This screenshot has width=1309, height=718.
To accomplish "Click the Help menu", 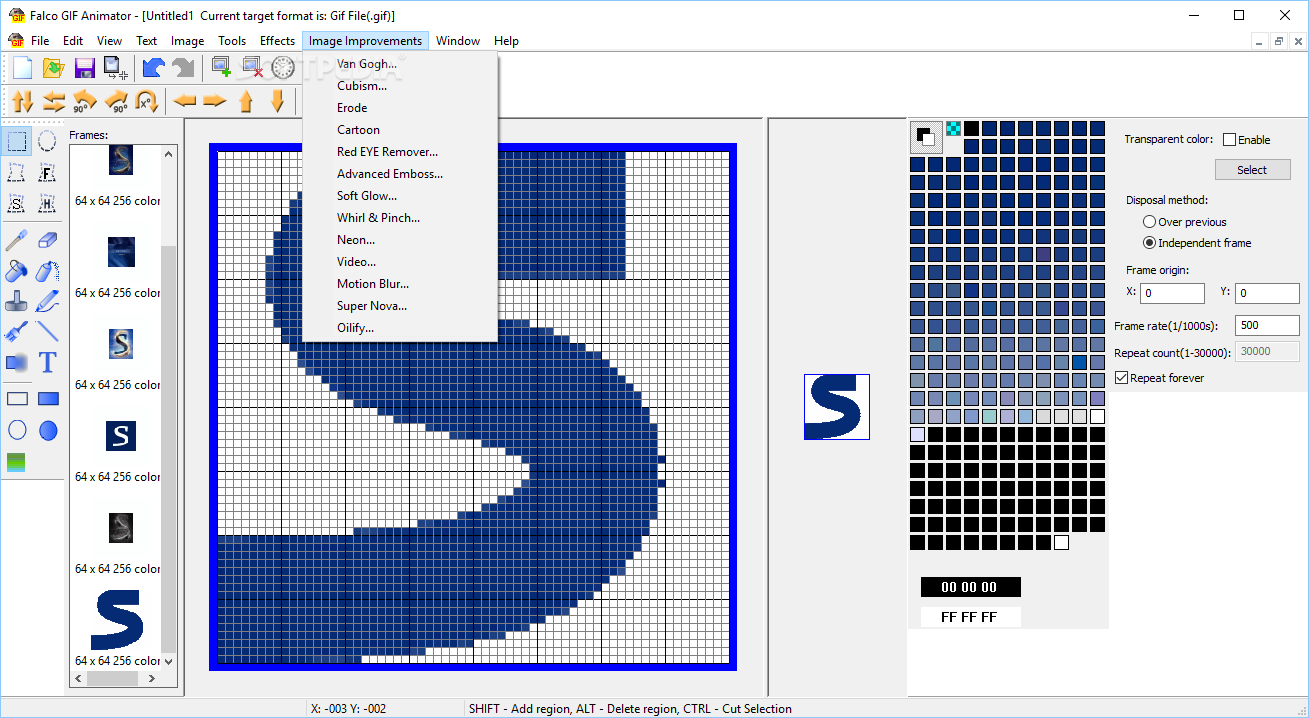I will (506, 41).
